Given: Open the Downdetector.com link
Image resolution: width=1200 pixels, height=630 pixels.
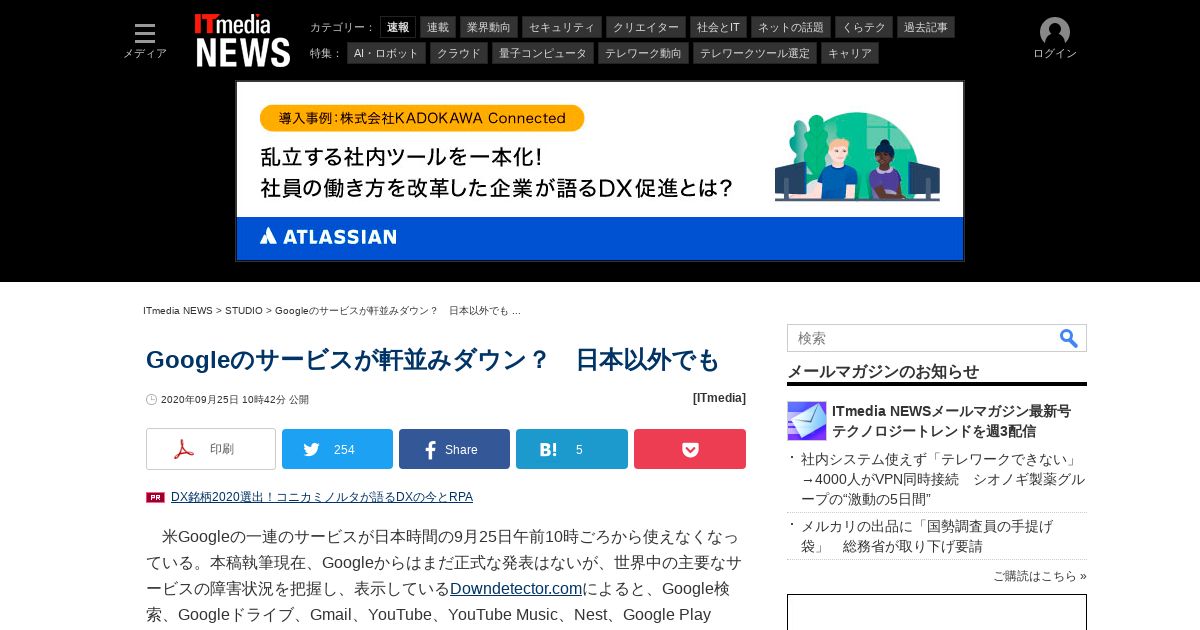Looking at the screenshot, I should pyautogui.click(x=516, y=588).
